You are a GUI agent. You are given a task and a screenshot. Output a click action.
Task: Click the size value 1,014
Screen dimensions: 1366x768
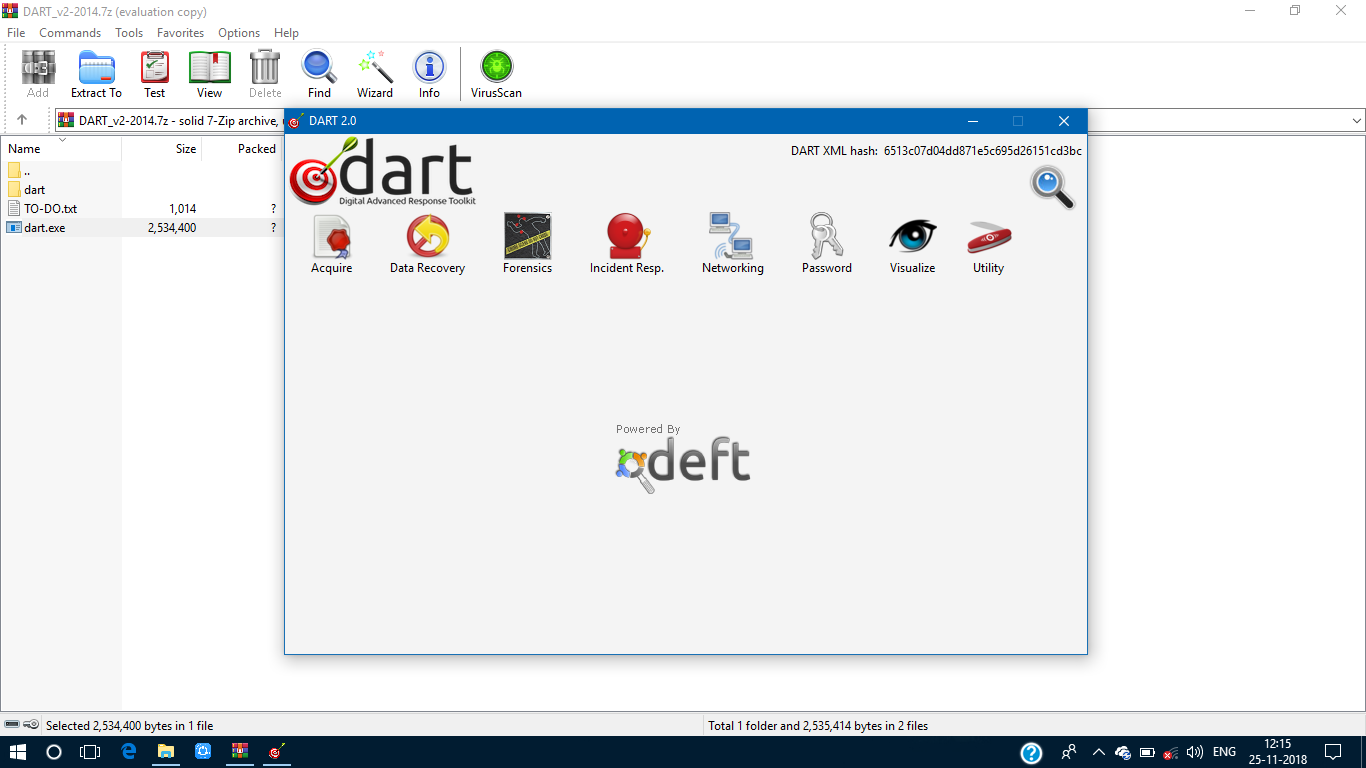[182, 209]
